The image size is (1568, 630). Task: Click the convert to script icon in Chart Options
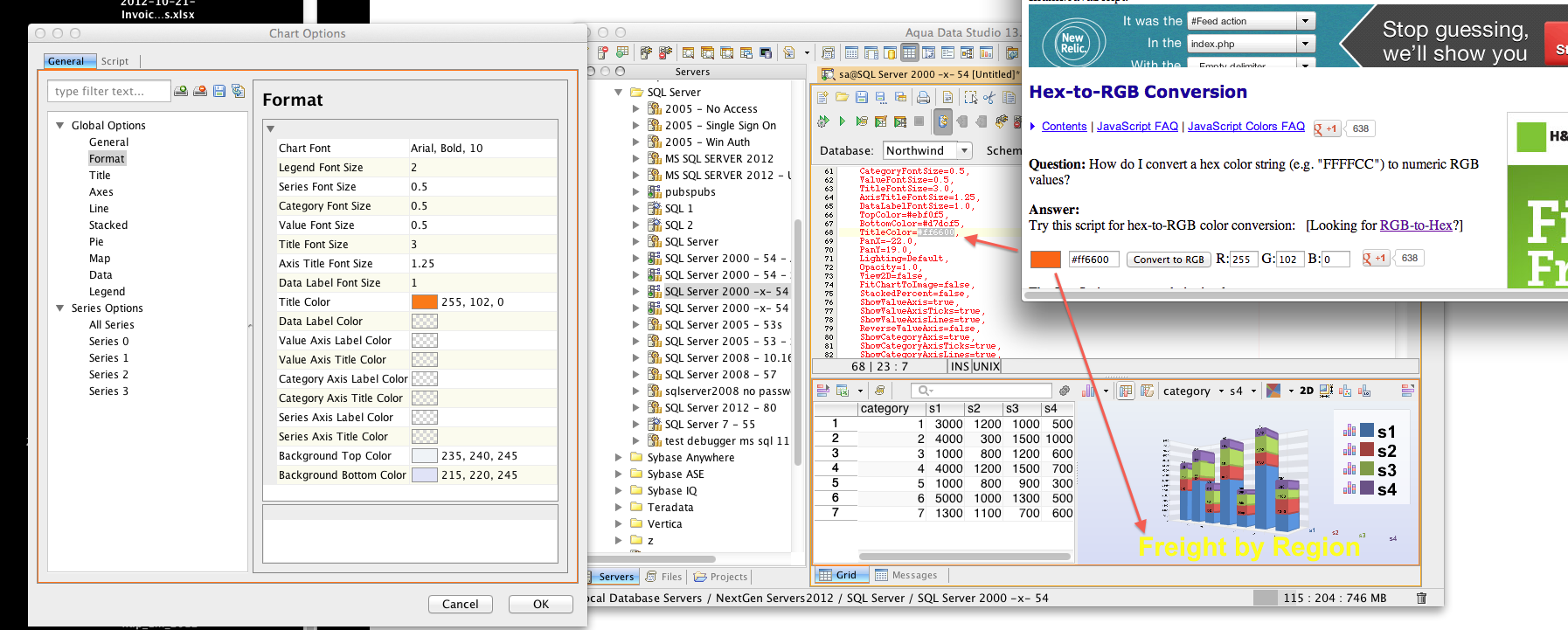pos(238,91)
